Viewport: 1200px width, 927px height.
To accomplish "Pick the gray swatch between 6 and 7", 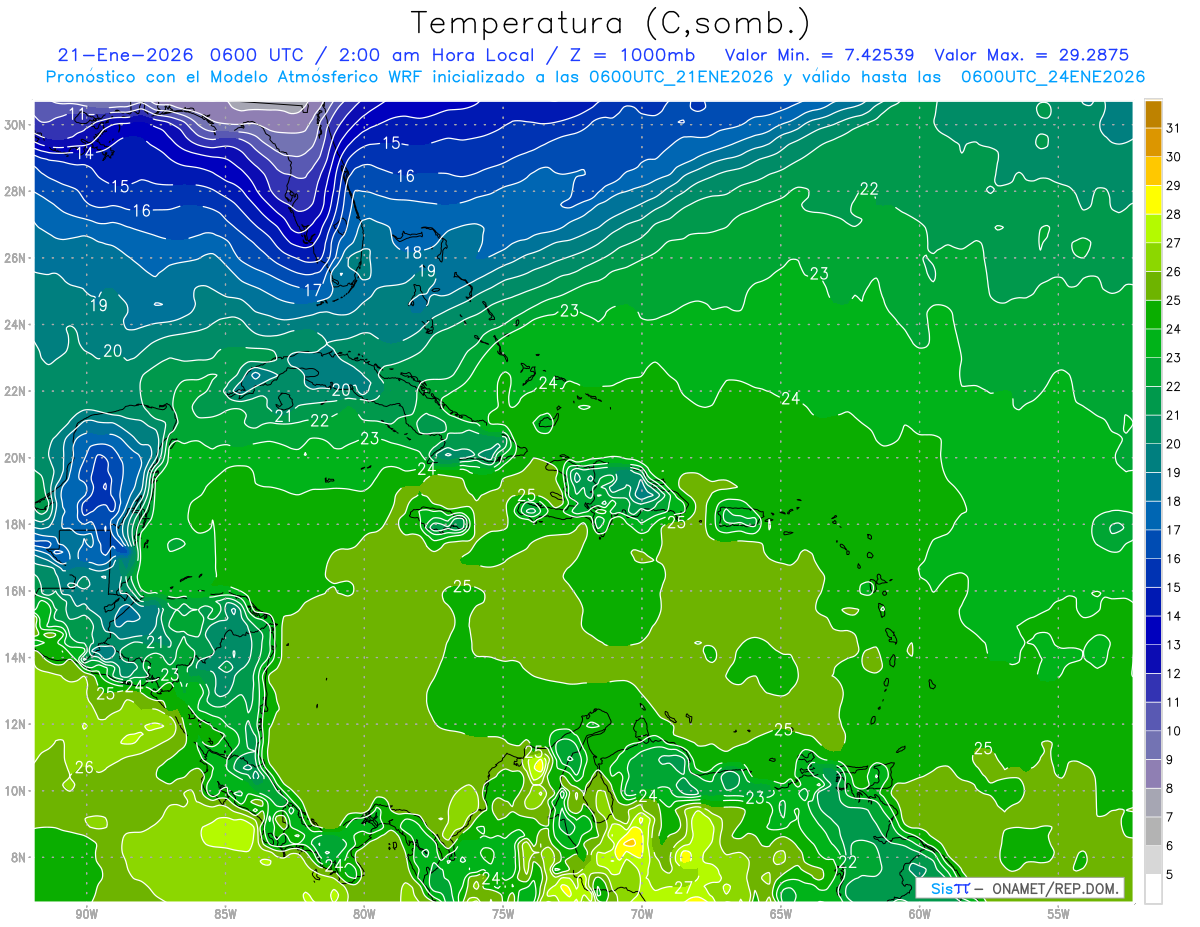I will pos(1153,831).
